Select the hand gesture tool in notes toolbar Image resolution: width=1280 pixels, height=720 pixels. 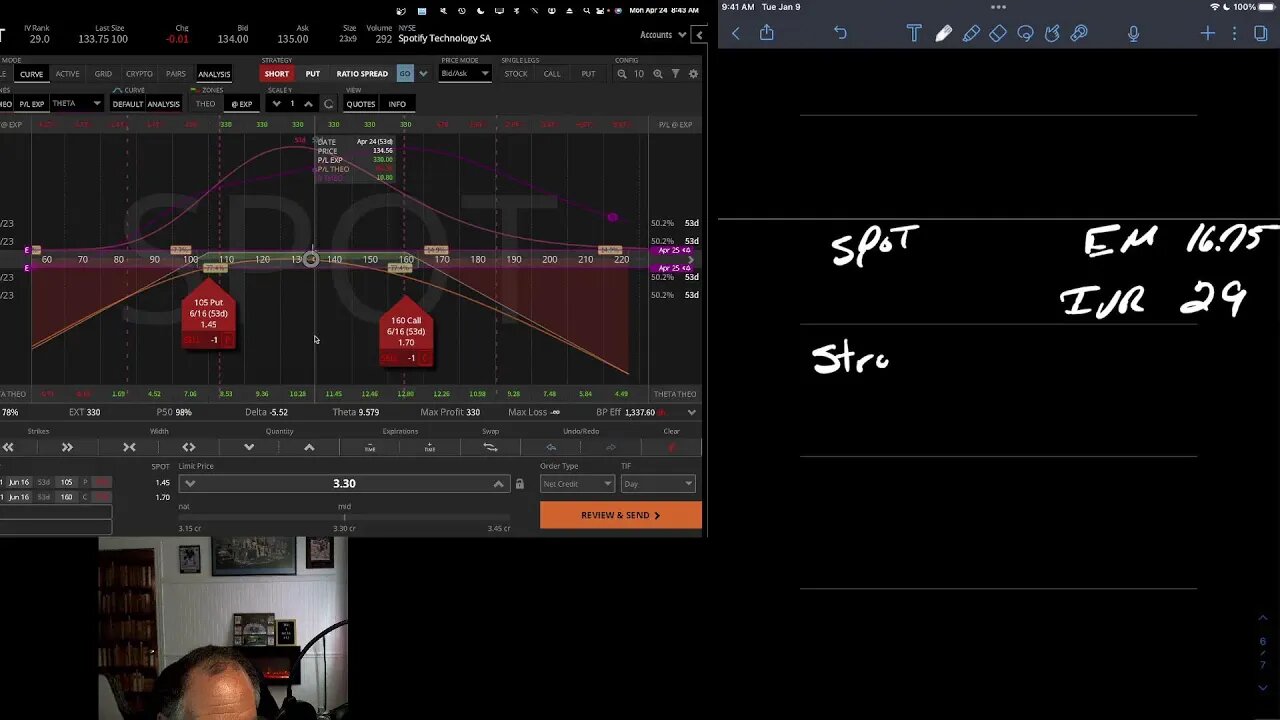(1052, 33)
